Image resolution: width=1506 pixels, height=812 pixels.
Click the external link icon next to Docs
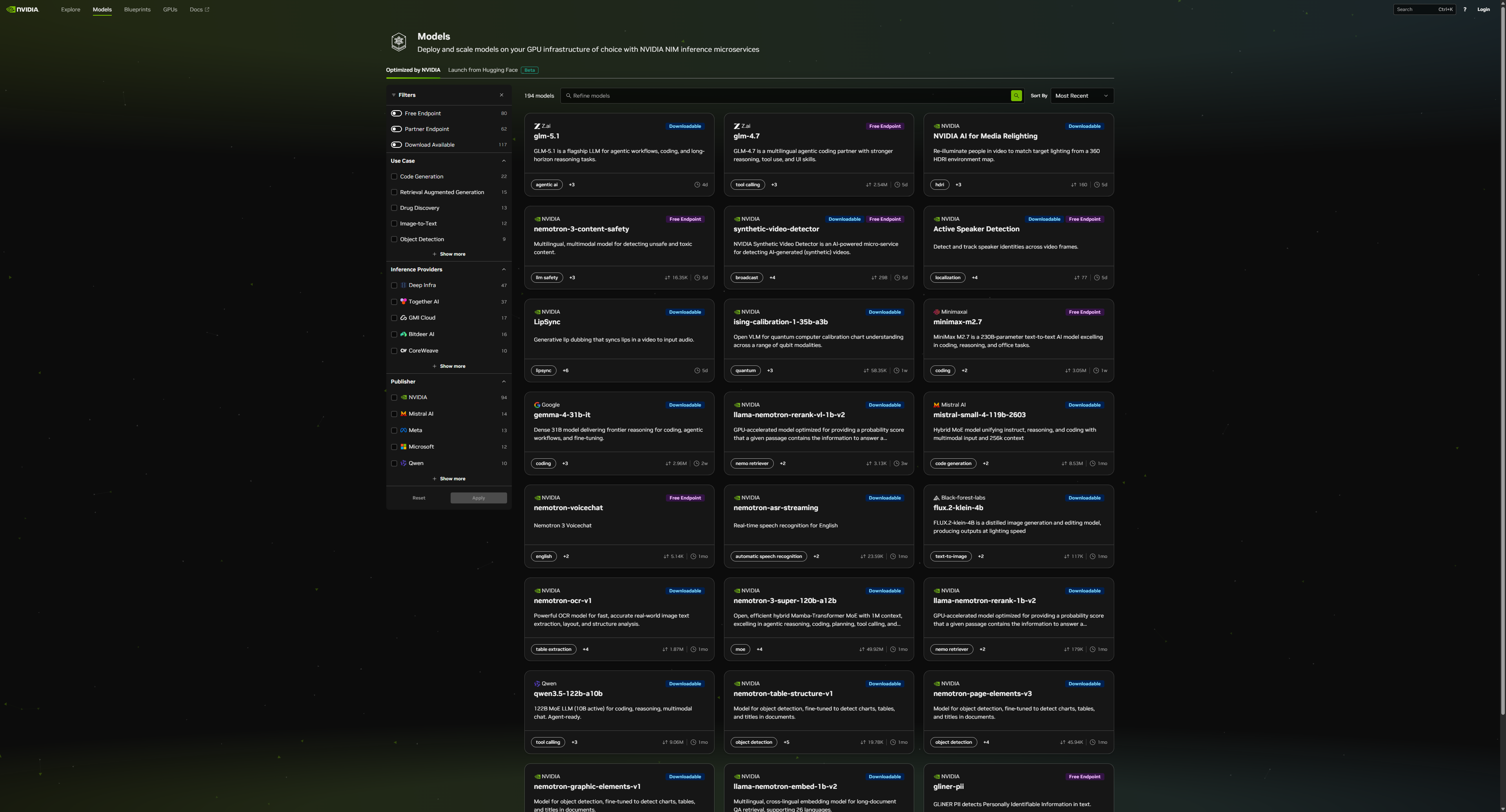click(x=207, y=9)
